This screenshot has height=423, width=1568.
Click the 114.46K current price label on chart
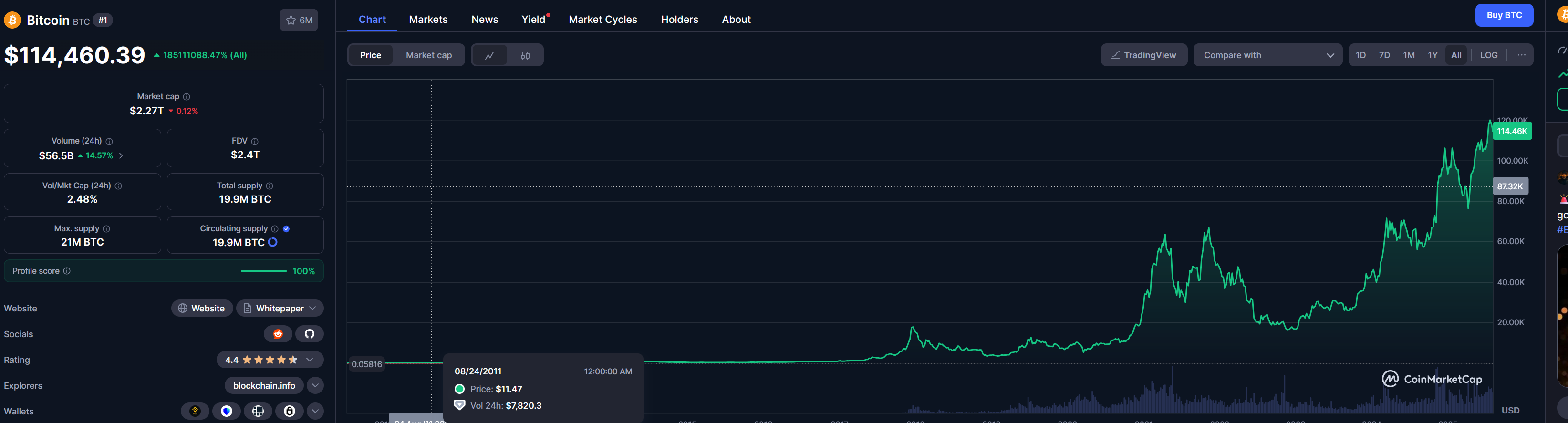coord(1512,131)
